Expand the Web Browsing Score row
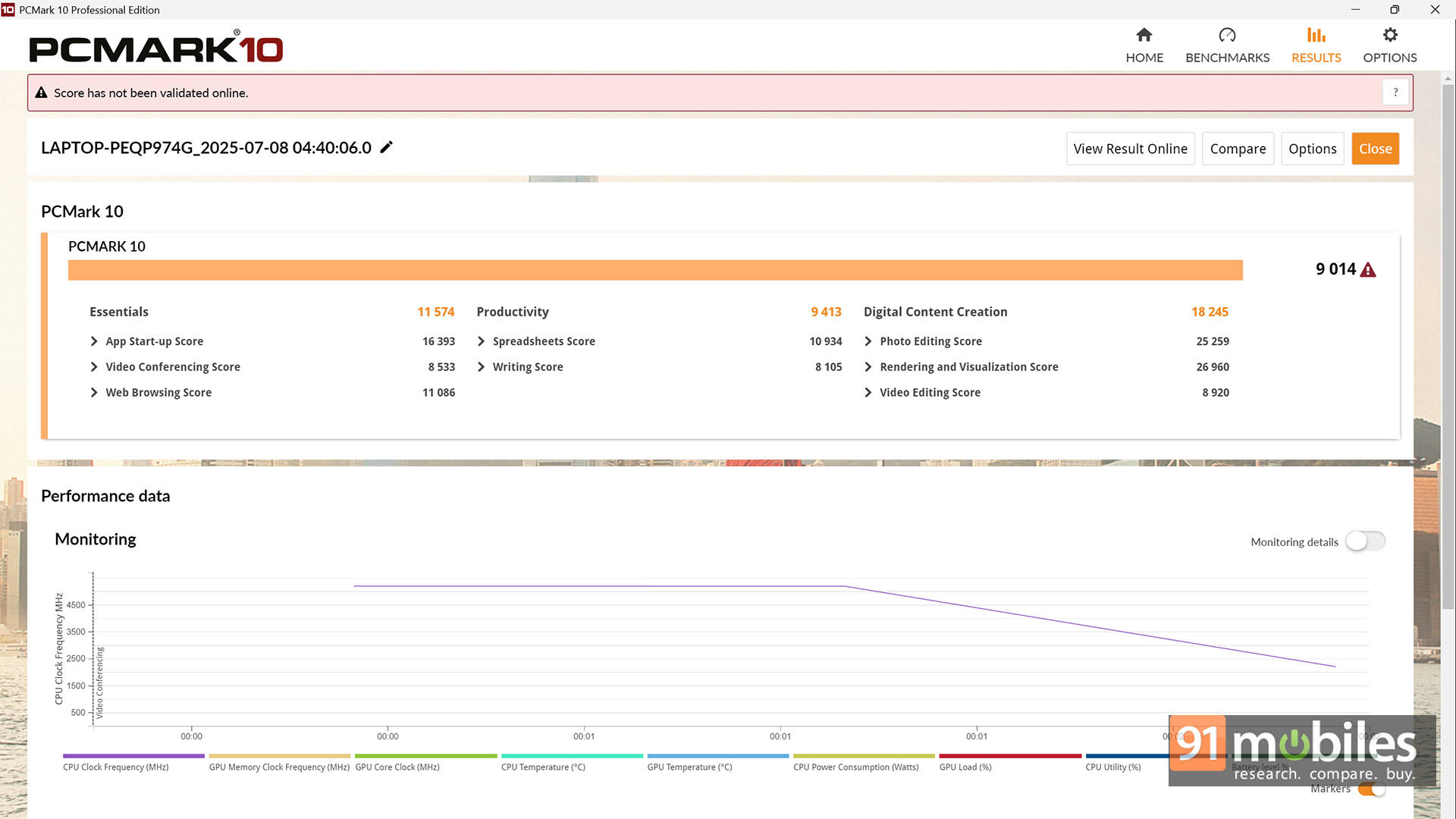The width and height of the screenshot is (1456, 819). coord(94,393)
